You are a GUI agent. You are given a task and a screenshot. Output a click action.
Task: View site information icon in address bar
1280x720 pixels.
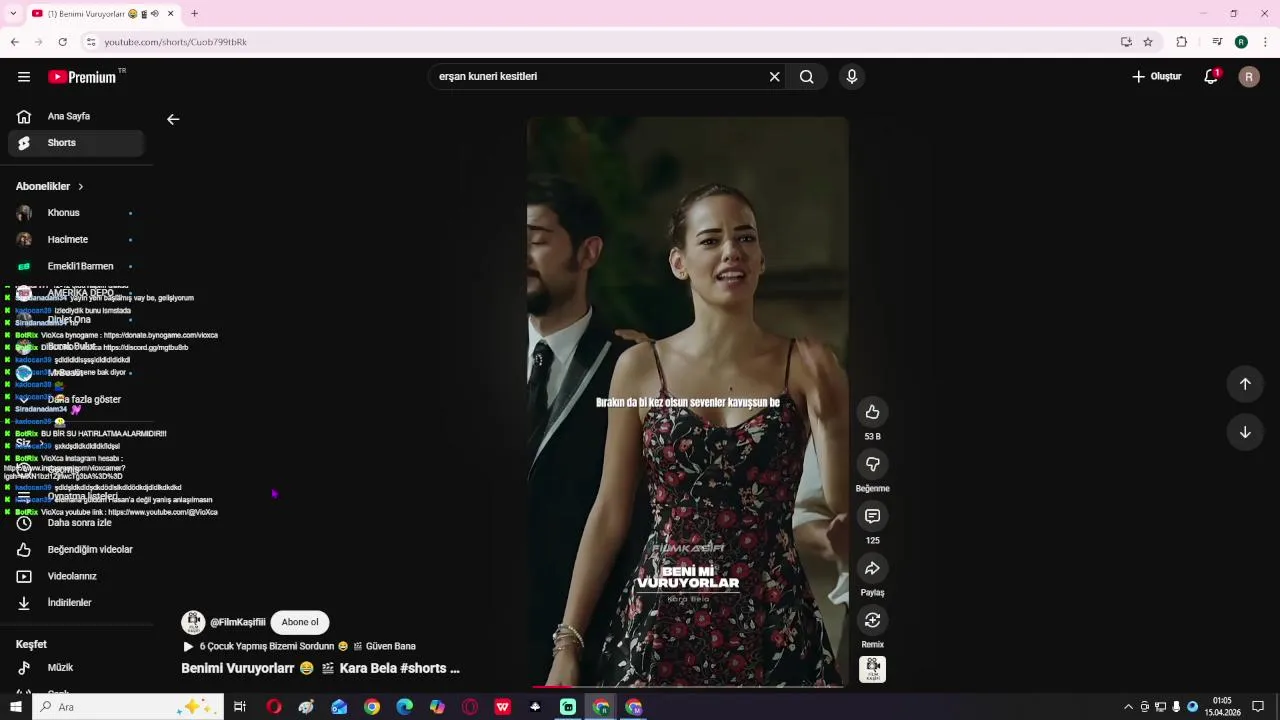(90, 42)
